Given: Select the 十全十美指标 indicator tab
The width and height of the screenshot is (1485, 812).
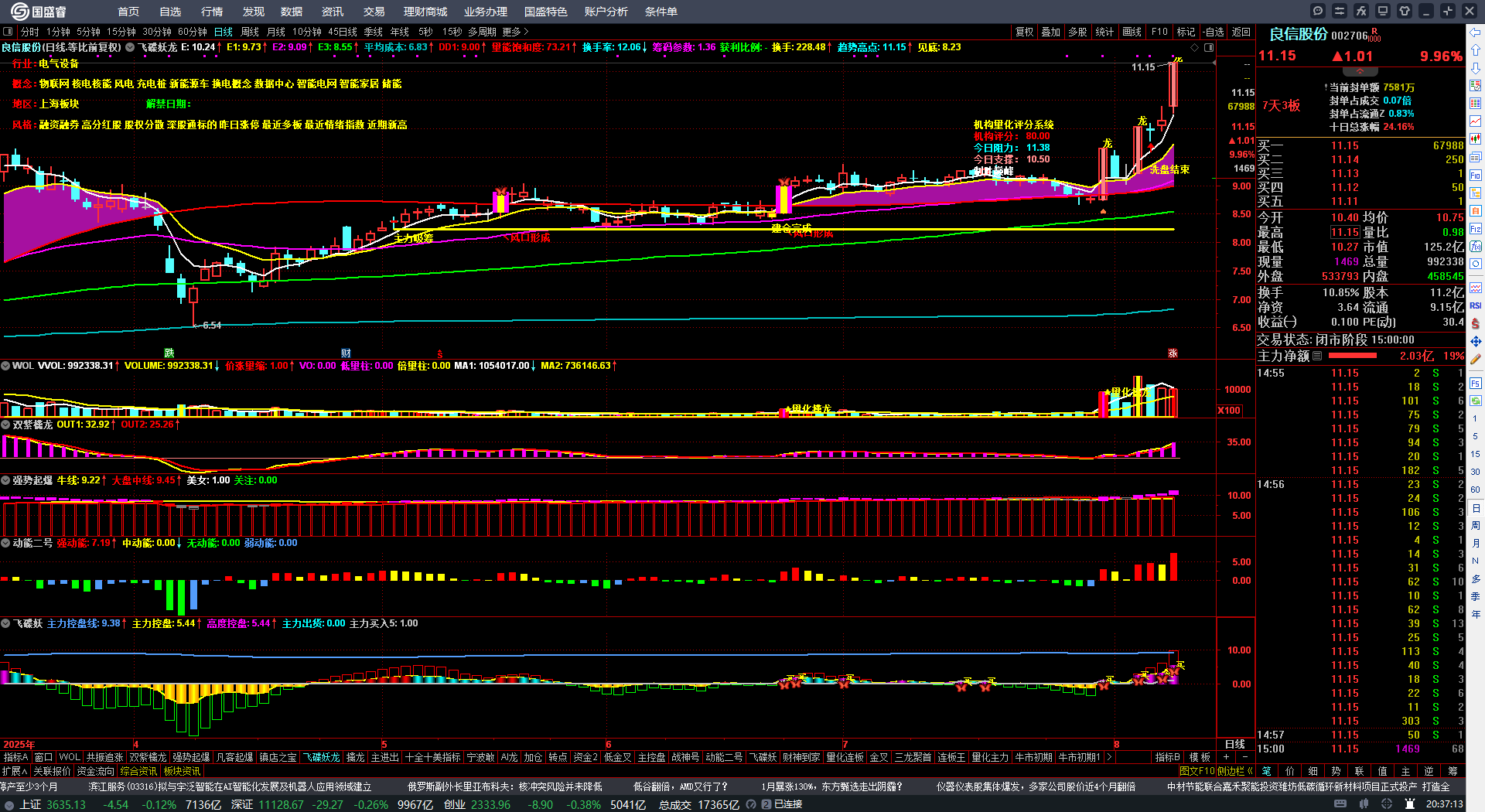Looking at the screenshot, I should click(432, 757).
